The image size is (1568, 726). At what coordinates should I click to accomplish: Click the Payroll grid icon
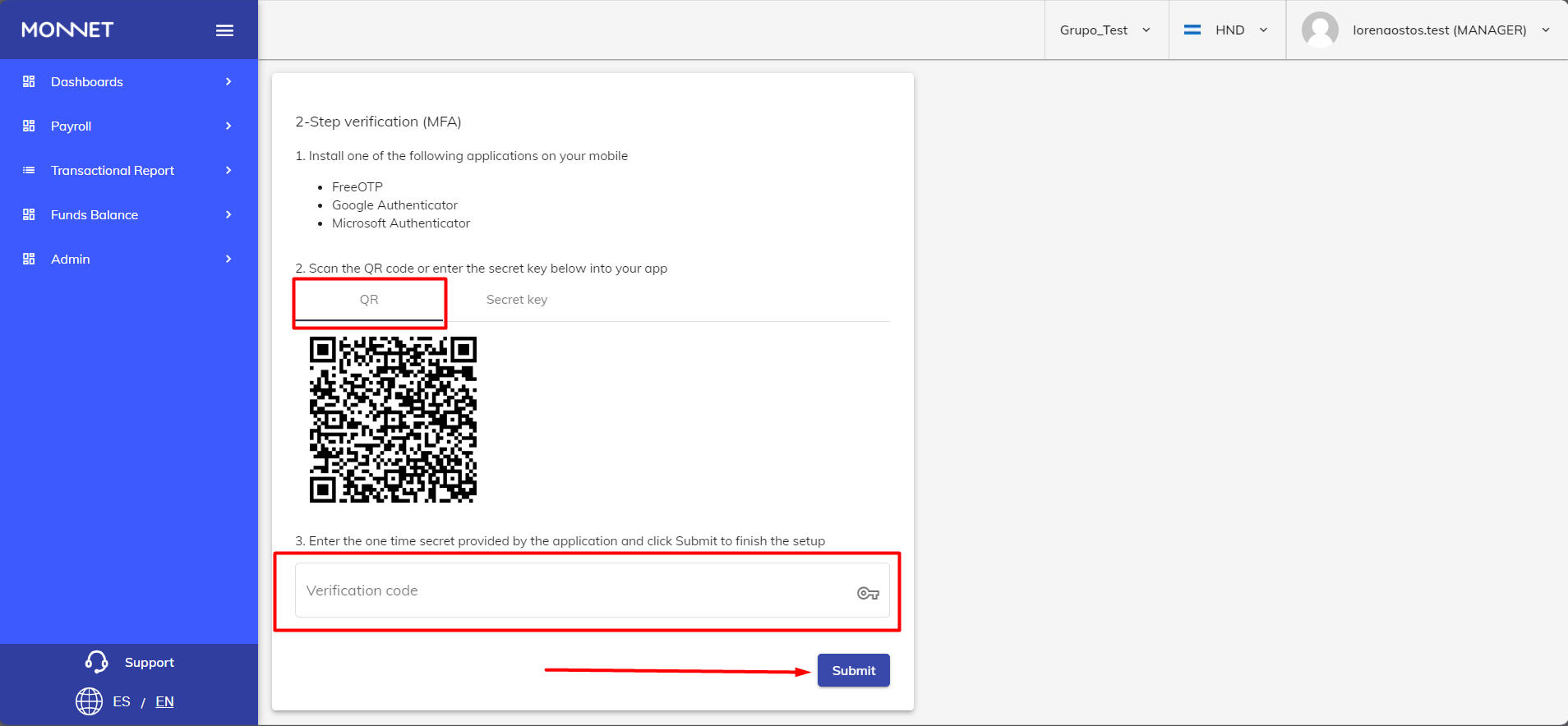tap(29, 126)
